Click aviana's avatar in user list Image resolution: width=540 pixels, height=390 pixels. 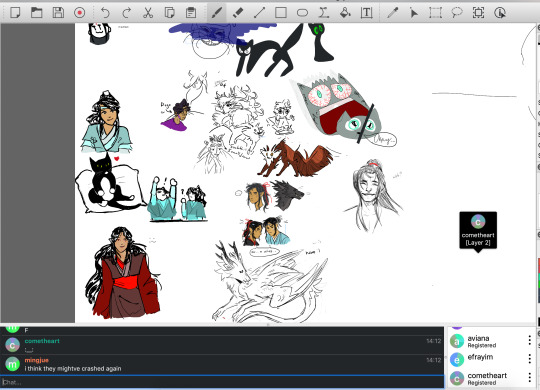point(457,341)
